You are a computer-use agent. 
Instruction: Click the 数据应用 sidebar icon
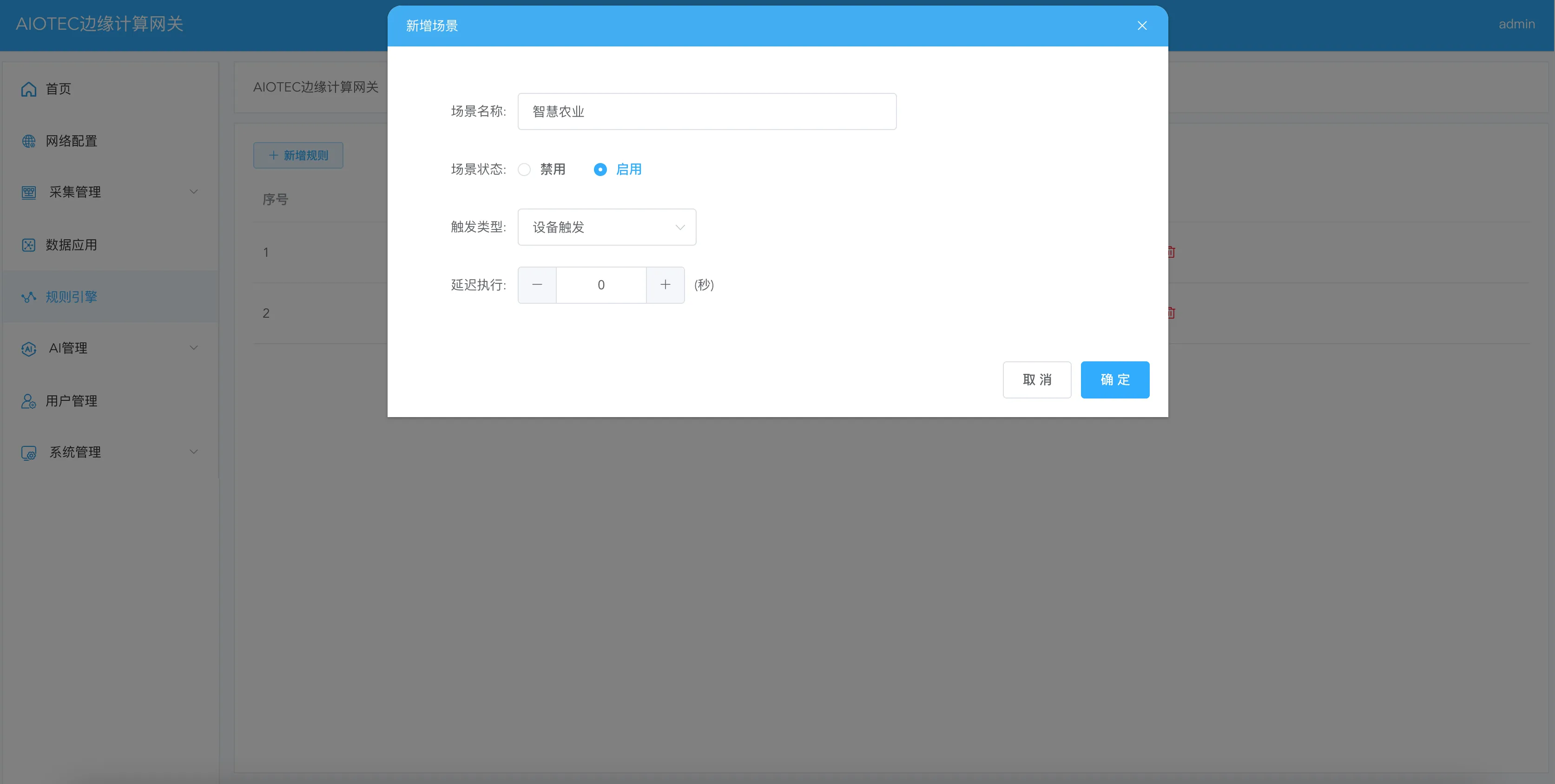(x=28, y=245)
